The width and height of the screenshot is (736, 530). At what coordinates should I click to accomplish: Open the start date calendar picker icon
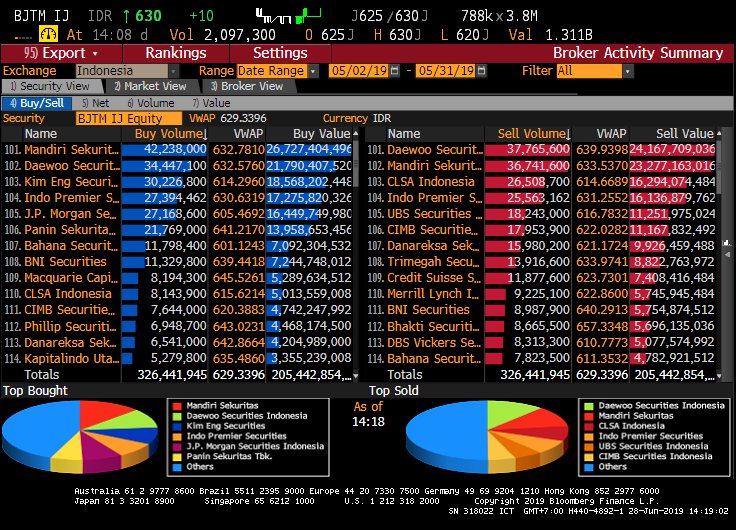click(x=394, y=71)
